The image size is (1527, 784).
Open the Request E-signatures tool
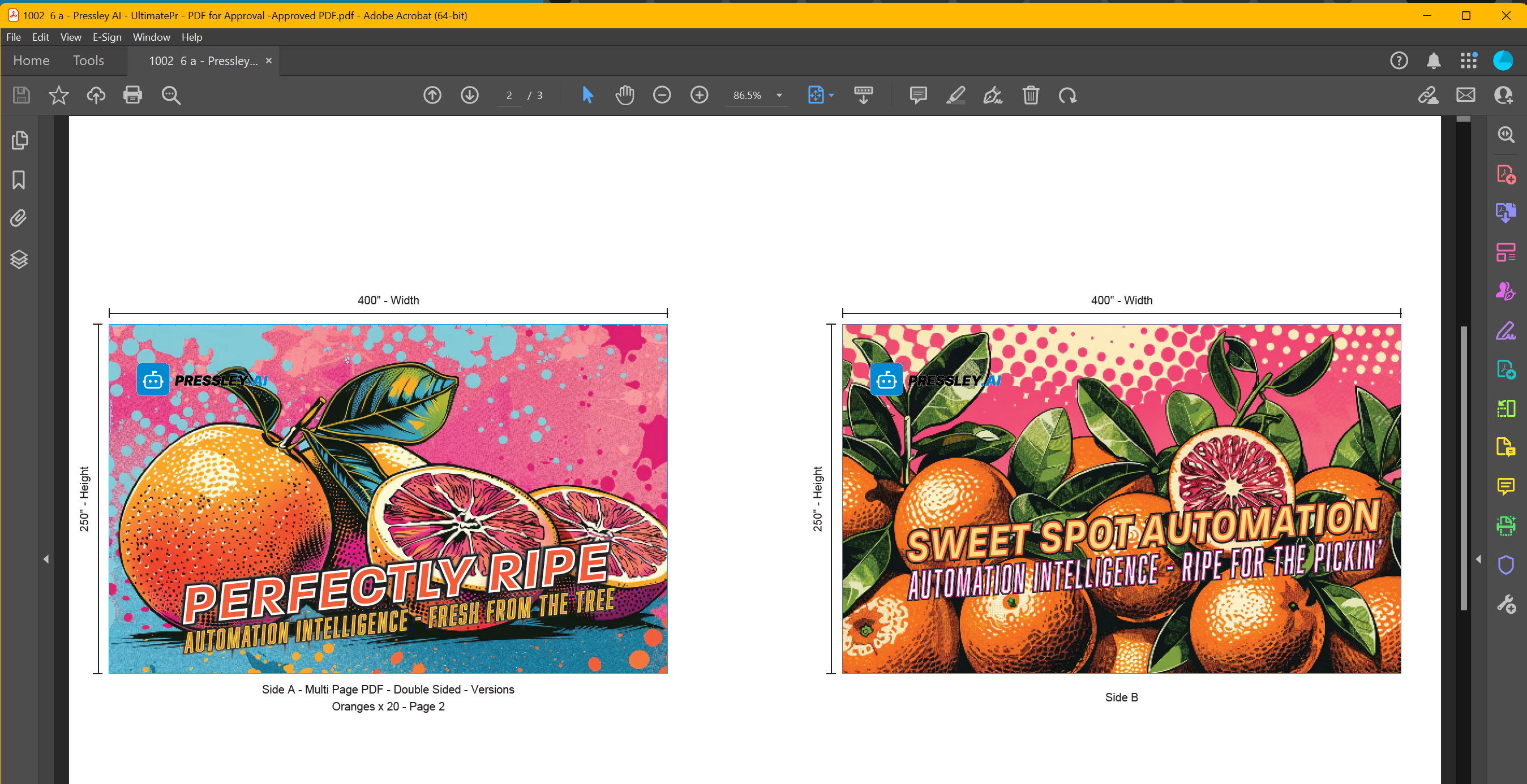1505,291
